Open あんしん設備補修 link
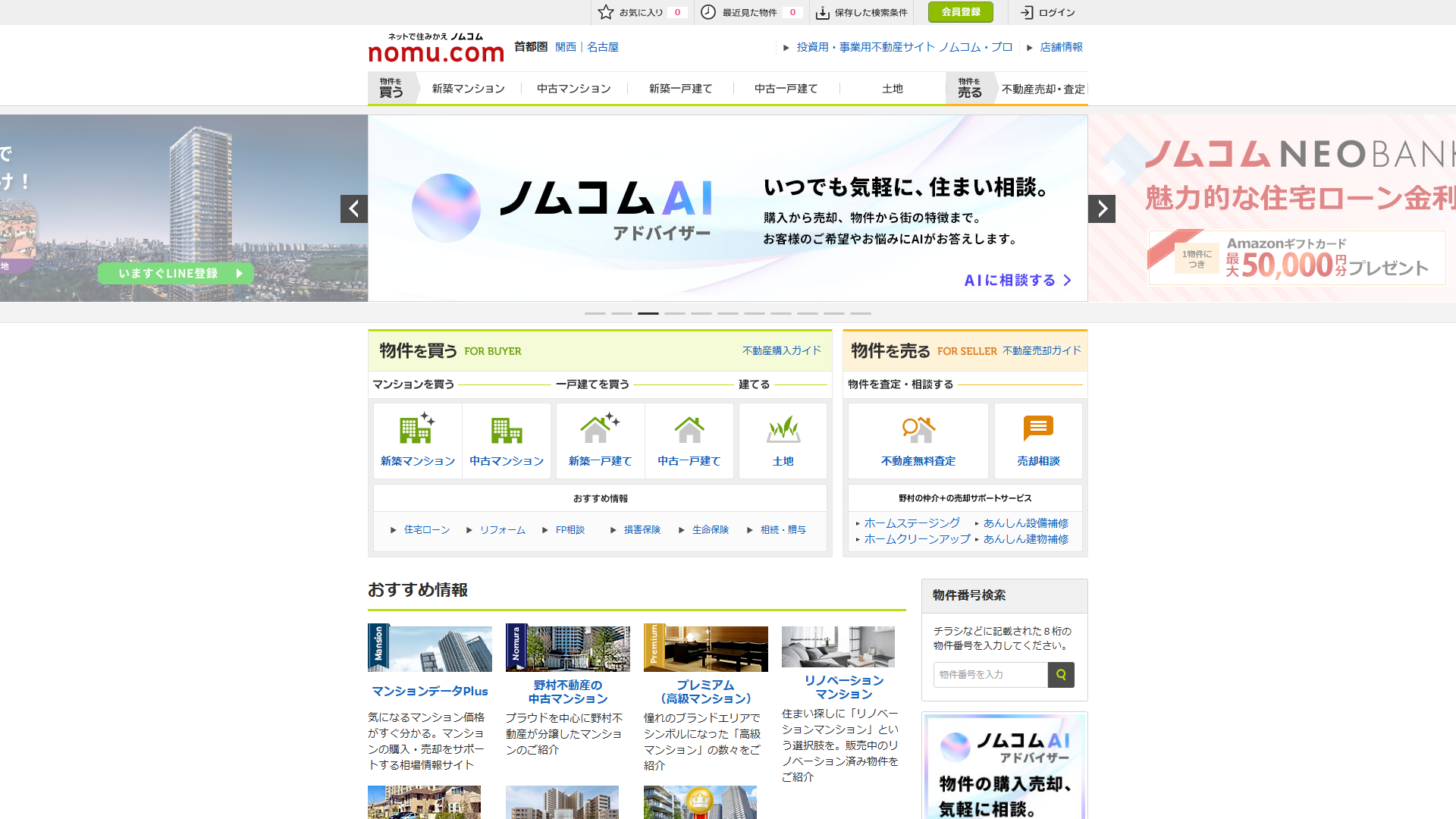Viewport: 1456px width, 819px height. coord(1026,523)
